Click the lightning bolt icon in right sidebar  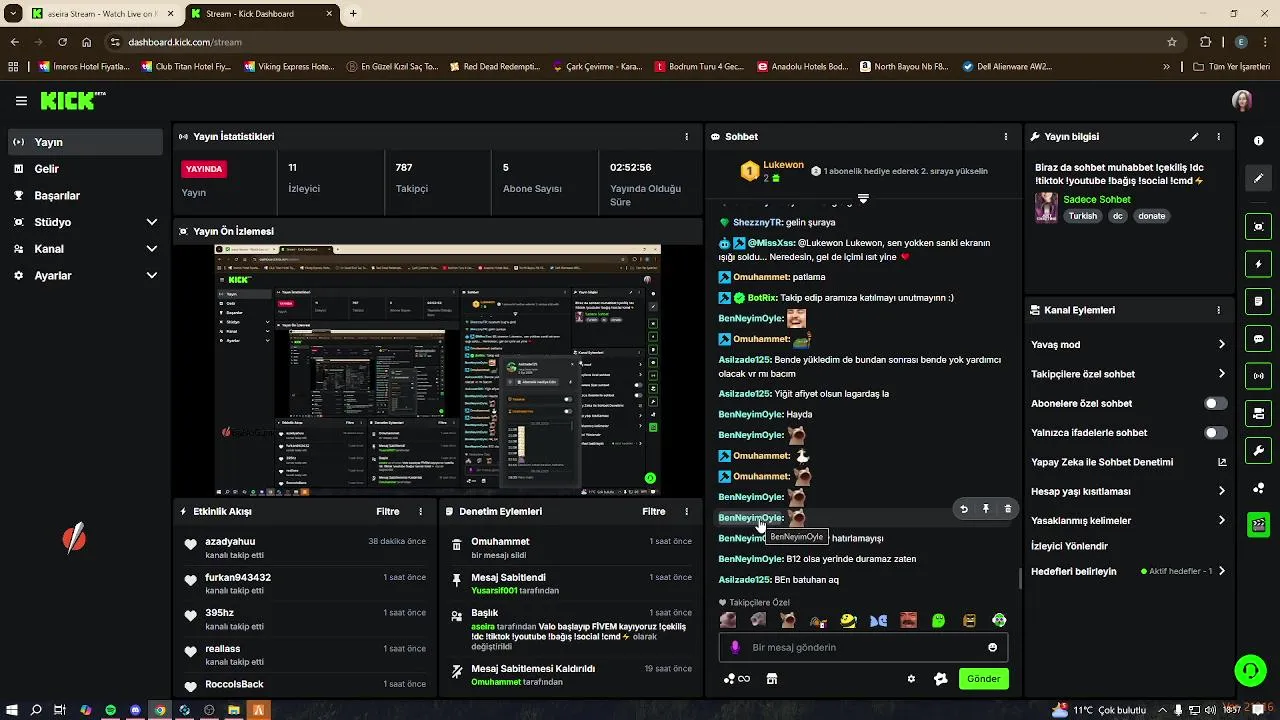pyautogui.click(x=1258, y=264)
